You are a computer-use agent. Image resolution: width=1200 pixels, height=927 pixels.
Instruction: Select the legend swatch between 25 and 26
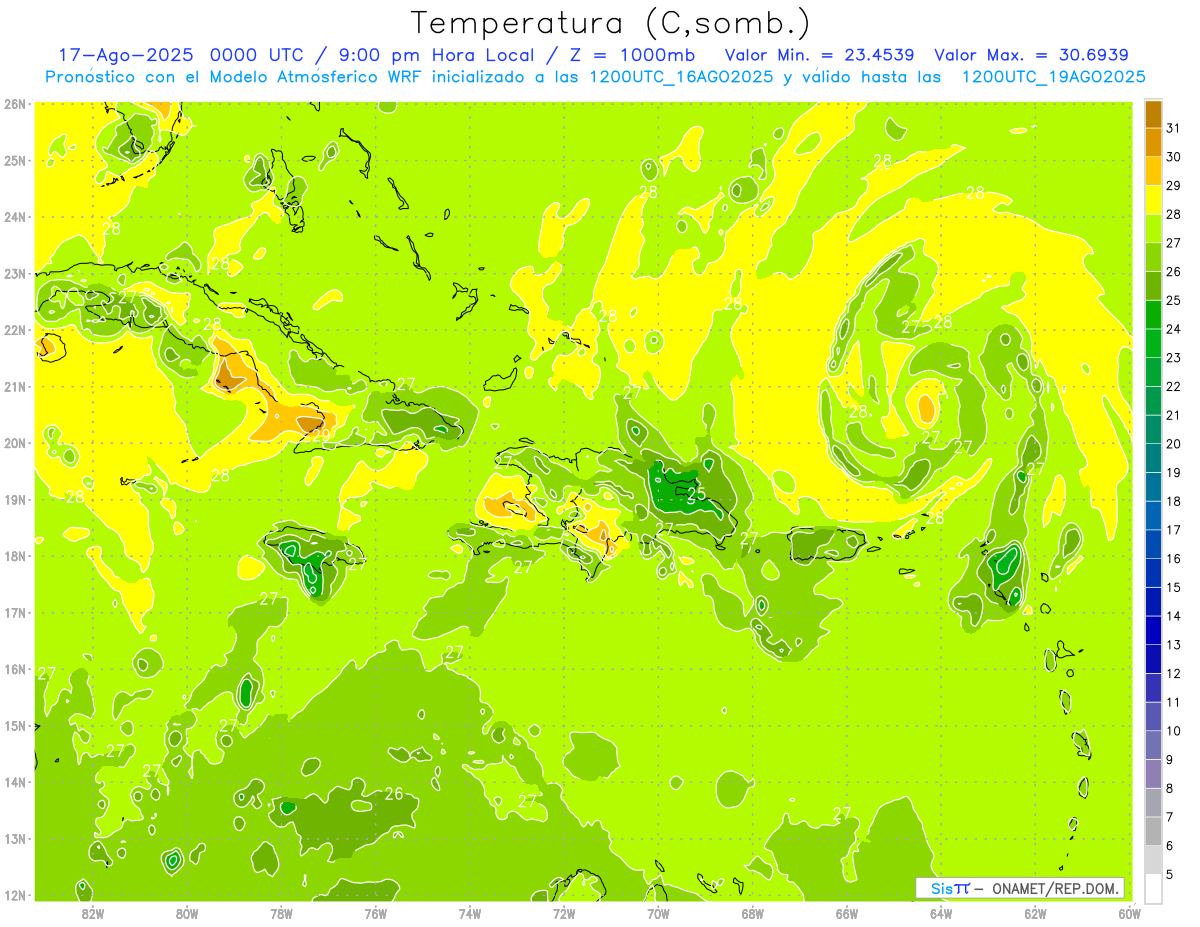[x=1153, y=285]
